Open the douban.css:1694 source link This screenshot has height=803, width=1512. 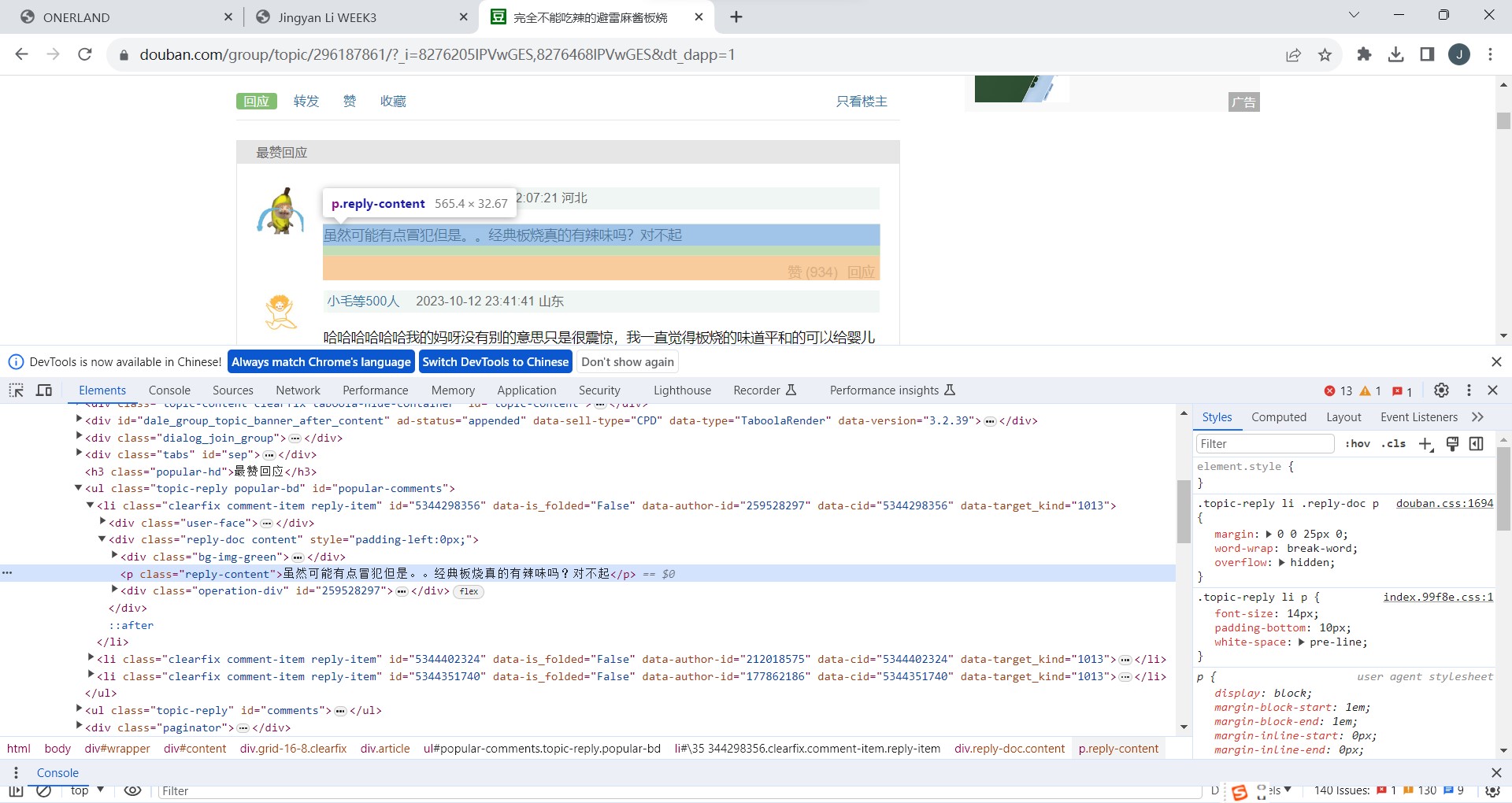pos(1444,503)
